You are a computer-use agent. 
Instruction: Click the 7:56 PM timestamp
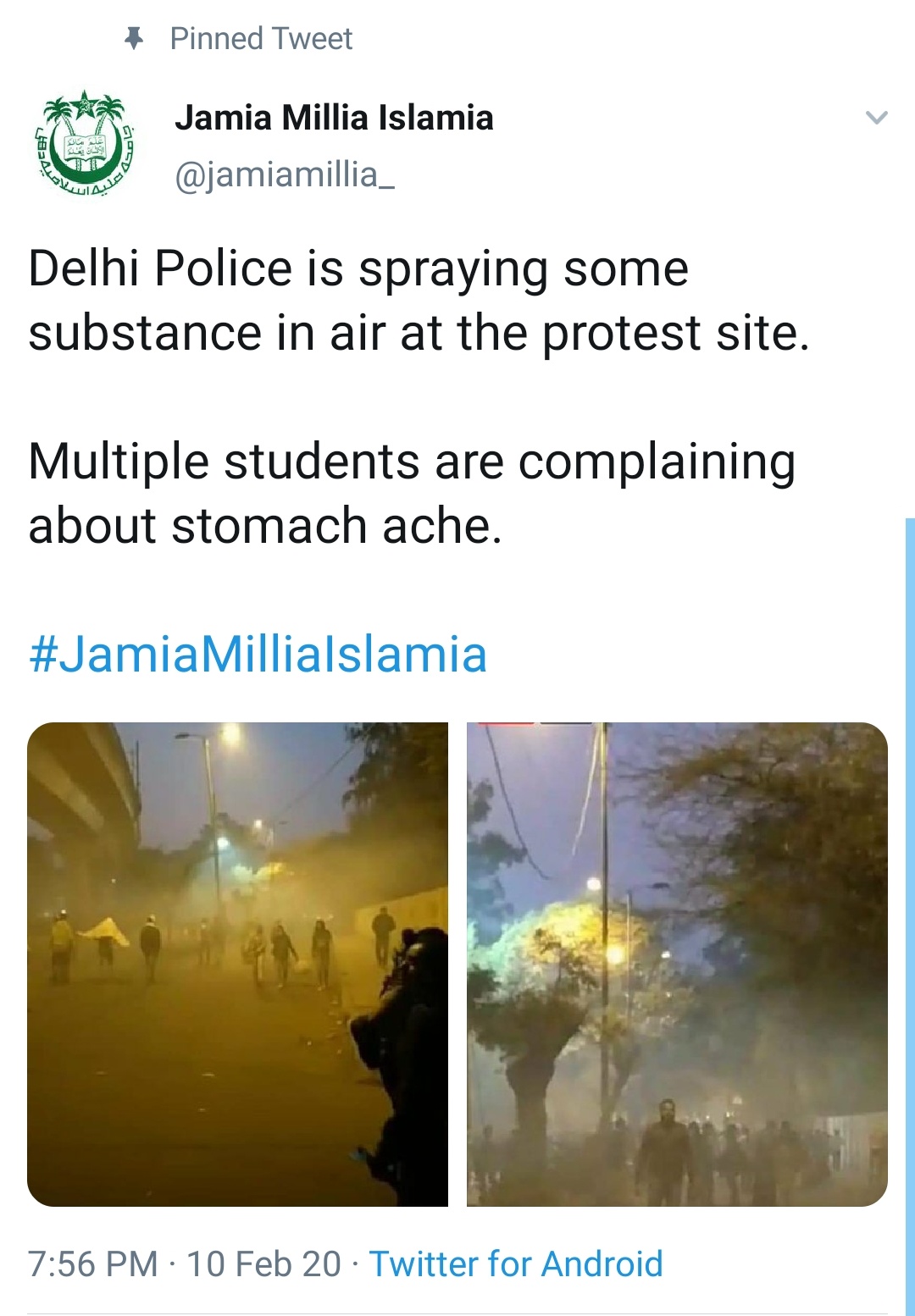click(93, 1263)
